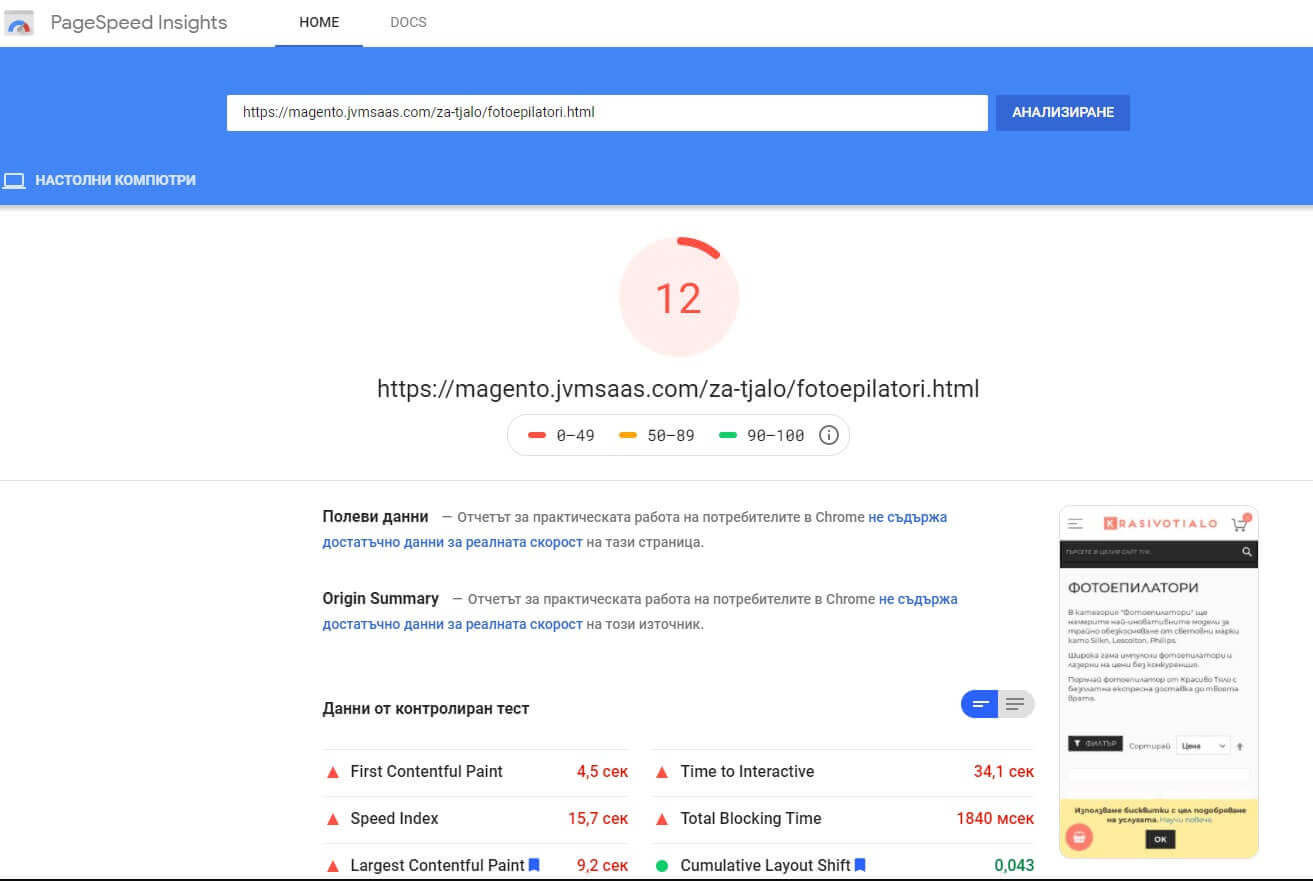Select the НАСТОЛНИ КОМПЮТРИ desktop tab
The width and height of the screenshot is (1313, 881).
(x=100, y=181)
